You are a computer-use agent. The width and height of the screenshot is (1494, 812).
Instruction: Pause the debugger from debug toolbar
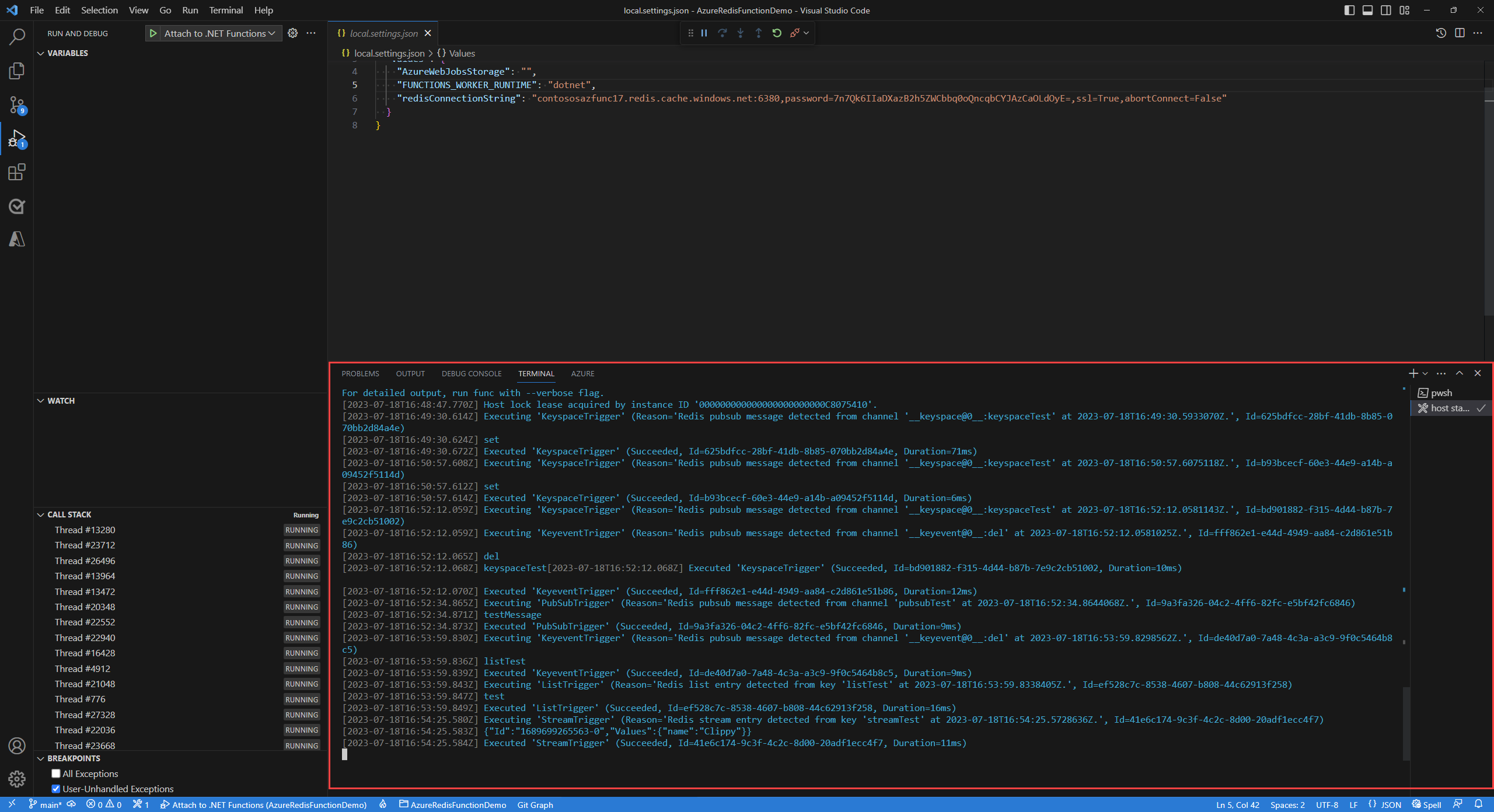tap(704, 33)
